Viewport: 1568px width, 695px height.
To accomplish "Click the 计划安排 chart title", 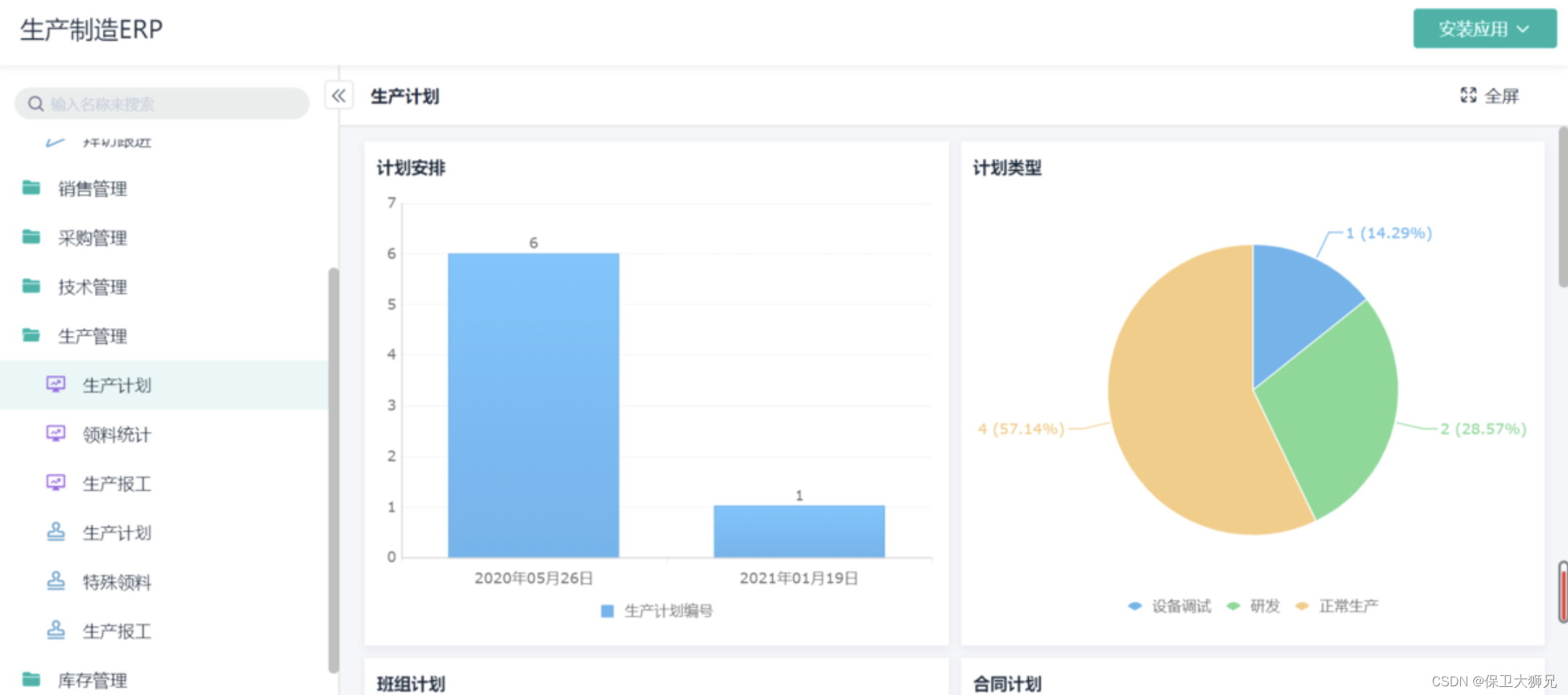I will (x=411, y=168).
